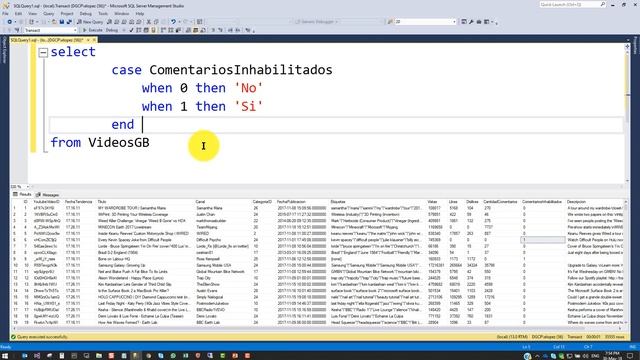Click the Decrease Indent icon
The height and width of the screenshot is (360, 640).
click(x=230, y=30)
